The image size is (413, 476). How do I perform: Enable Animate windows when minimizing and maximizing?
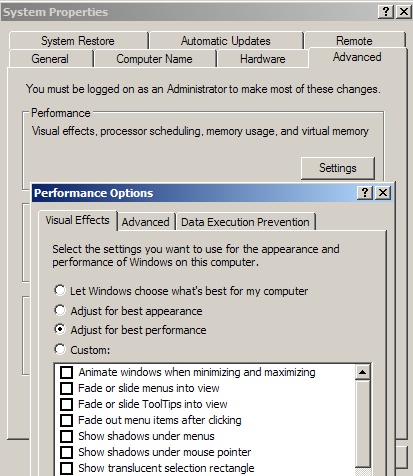tap(66, 372)
